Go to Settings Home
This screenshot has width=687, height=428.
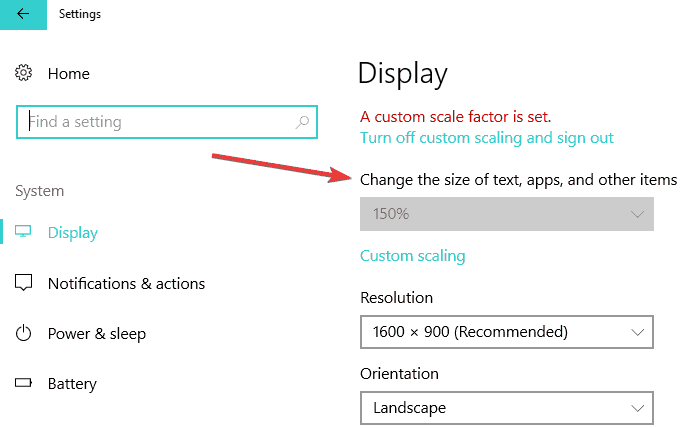coord(68,74)
